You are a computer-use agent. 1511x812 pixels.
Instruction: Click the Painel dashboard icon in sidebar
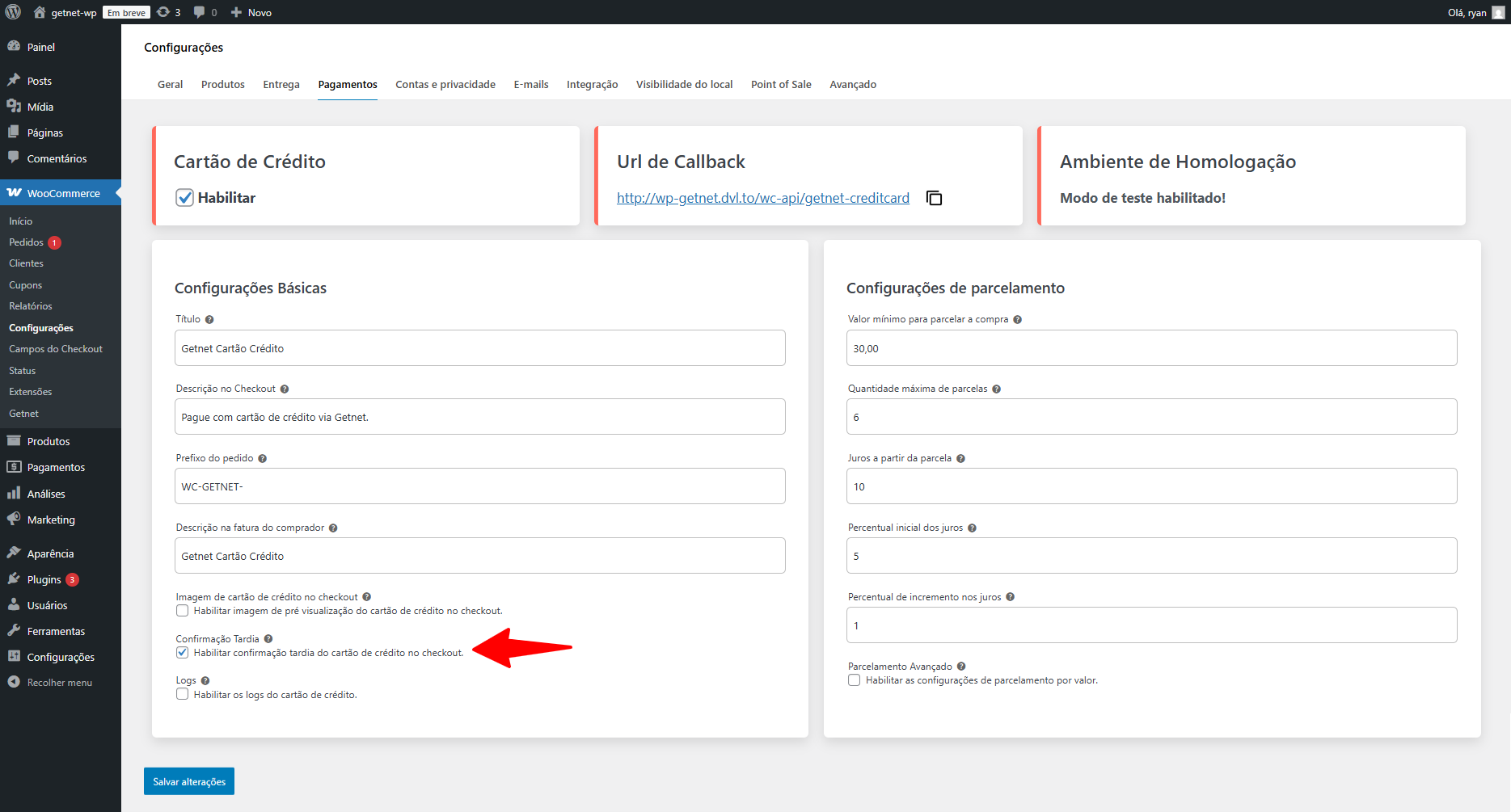click(x=14, y=46)
